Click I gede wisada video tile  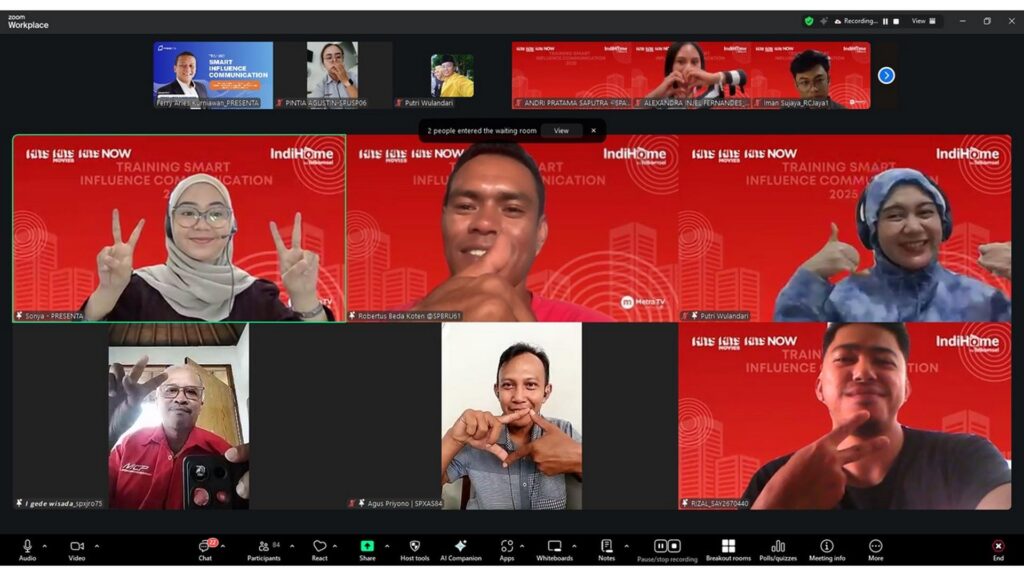[x=179, y=416]
